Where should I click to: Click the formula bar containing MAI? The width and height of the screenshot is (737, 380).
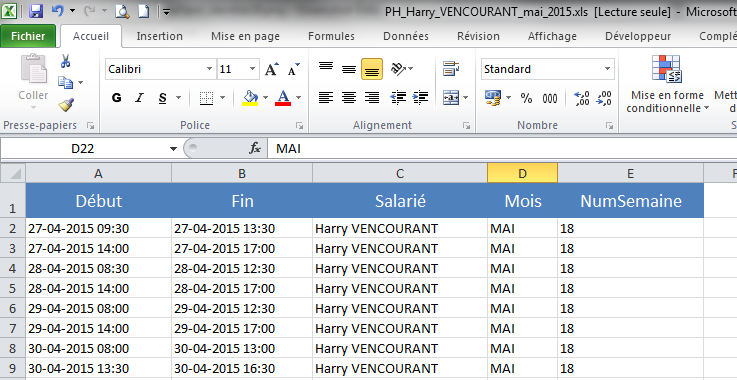coord(502,149)
